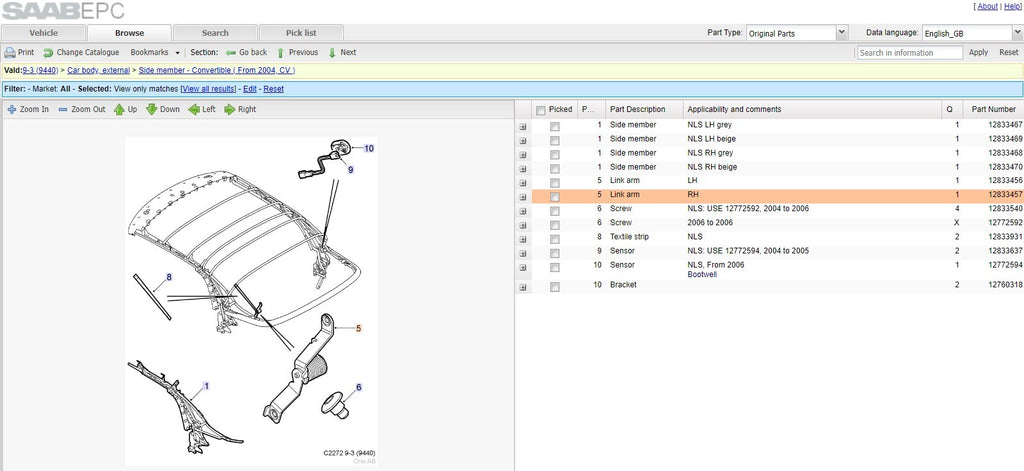Sort by Part Number column header
Screen dimensions: 1024x471
click(993, 109)
